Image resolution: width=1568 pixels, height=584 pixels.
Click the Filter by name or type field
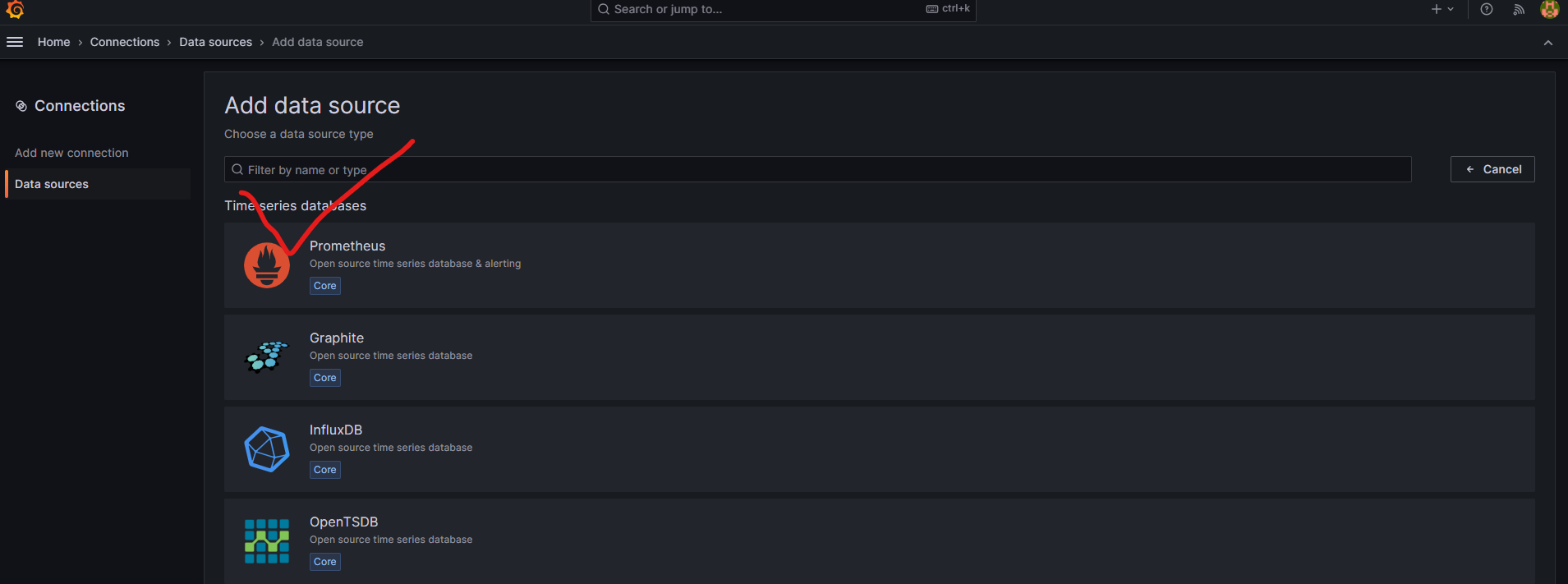[818, 169]
